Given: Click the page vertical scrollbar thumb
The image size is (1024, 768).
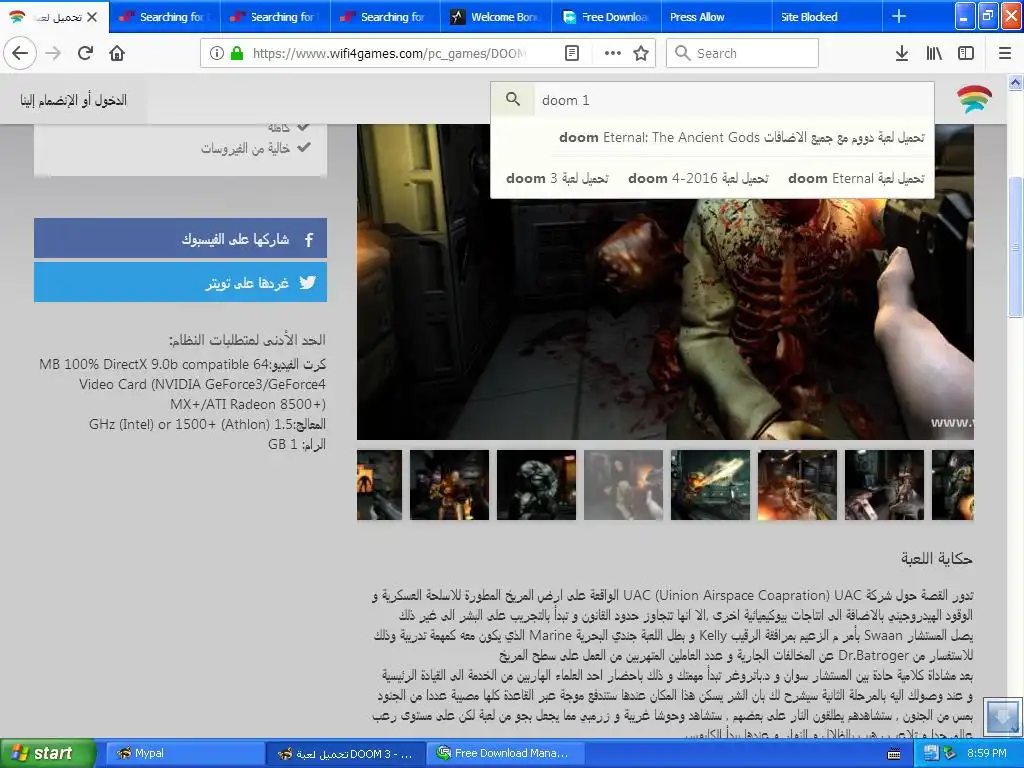Looking at the screenshot, I should click(1015, 247).
